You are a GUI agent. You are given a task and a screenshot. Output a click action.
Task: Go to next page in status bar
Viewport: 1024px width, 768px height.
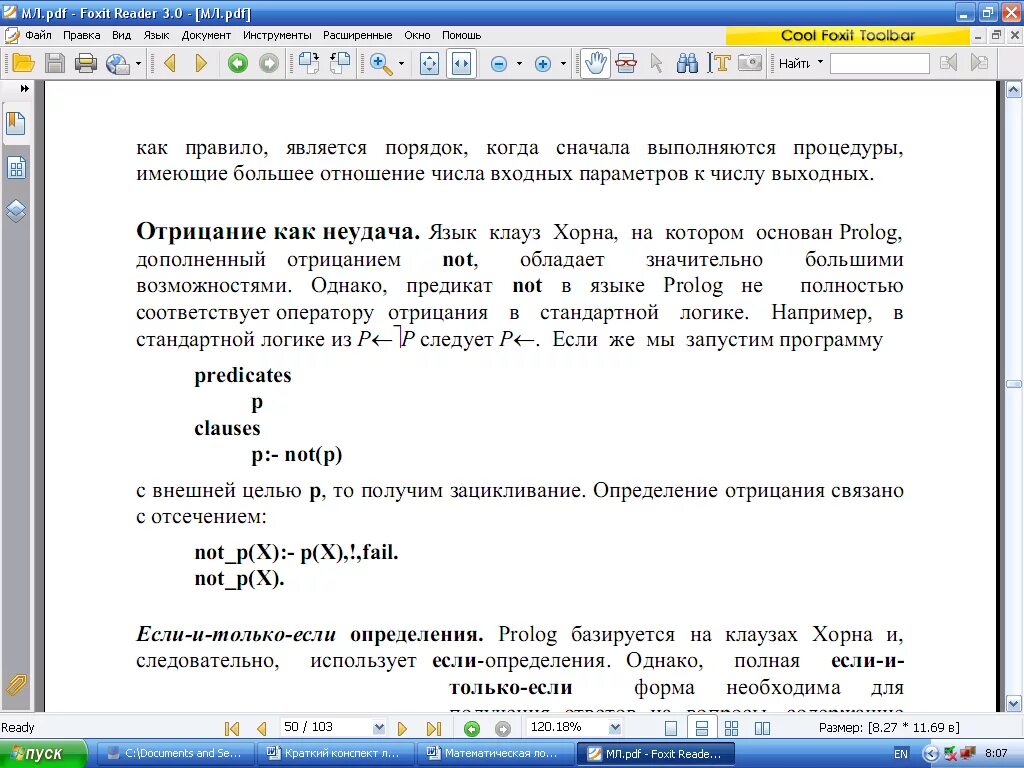[x=402, y=728]
